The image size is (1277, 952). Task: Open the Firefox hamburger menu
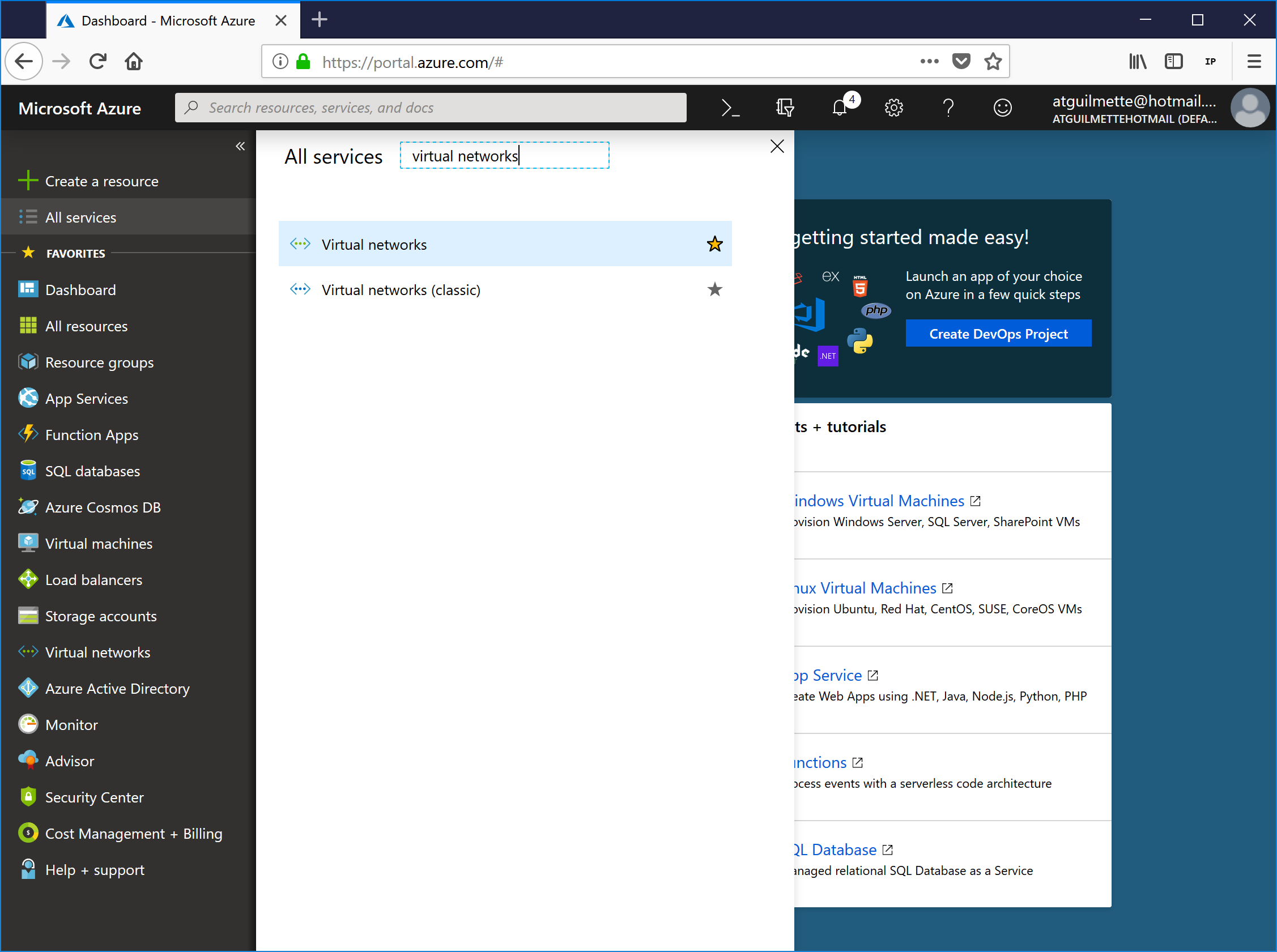[x=1254, y=61]
